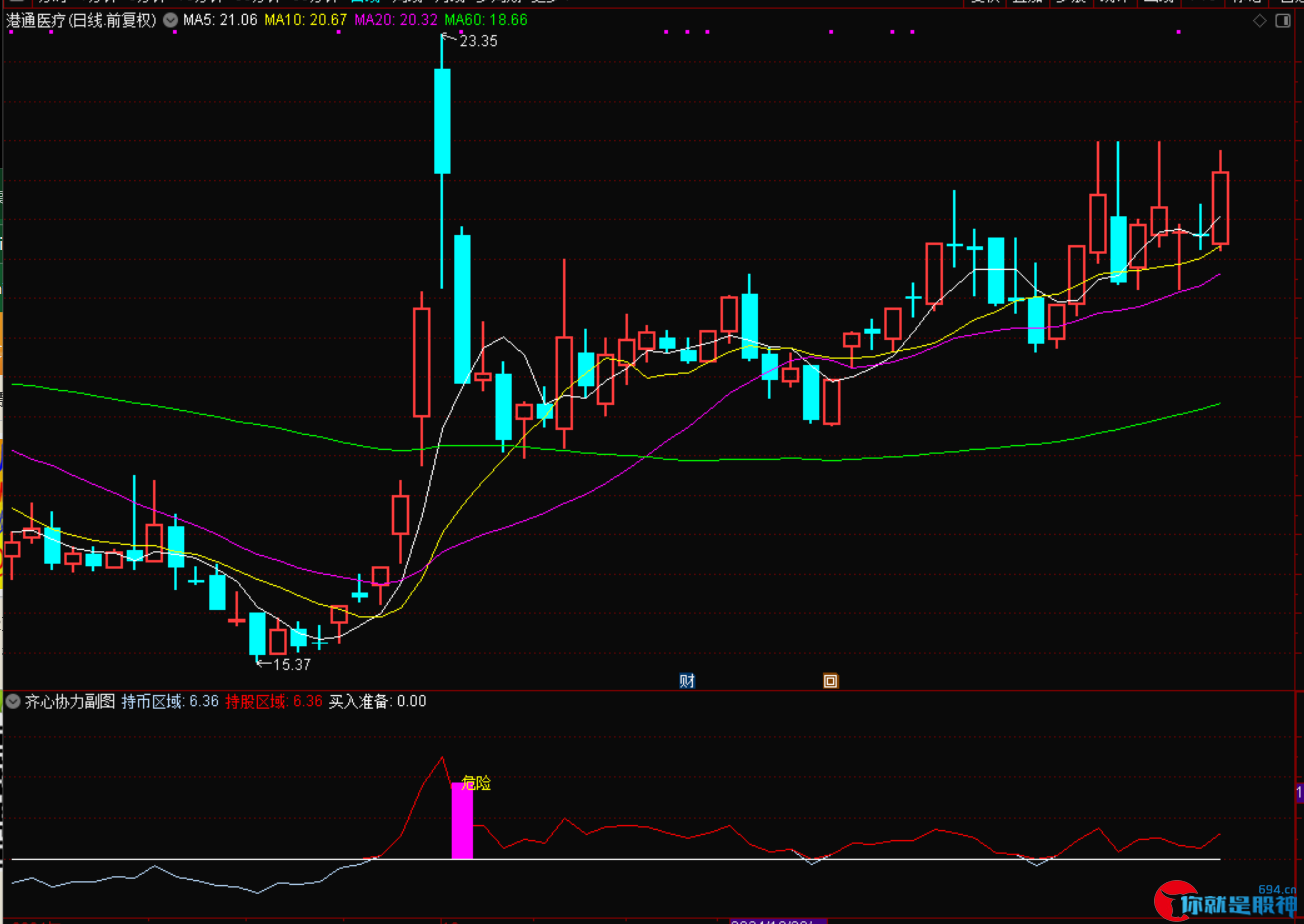
Task: Click the MA5: 21.06 indicator value
Action: tap(219, 20)
